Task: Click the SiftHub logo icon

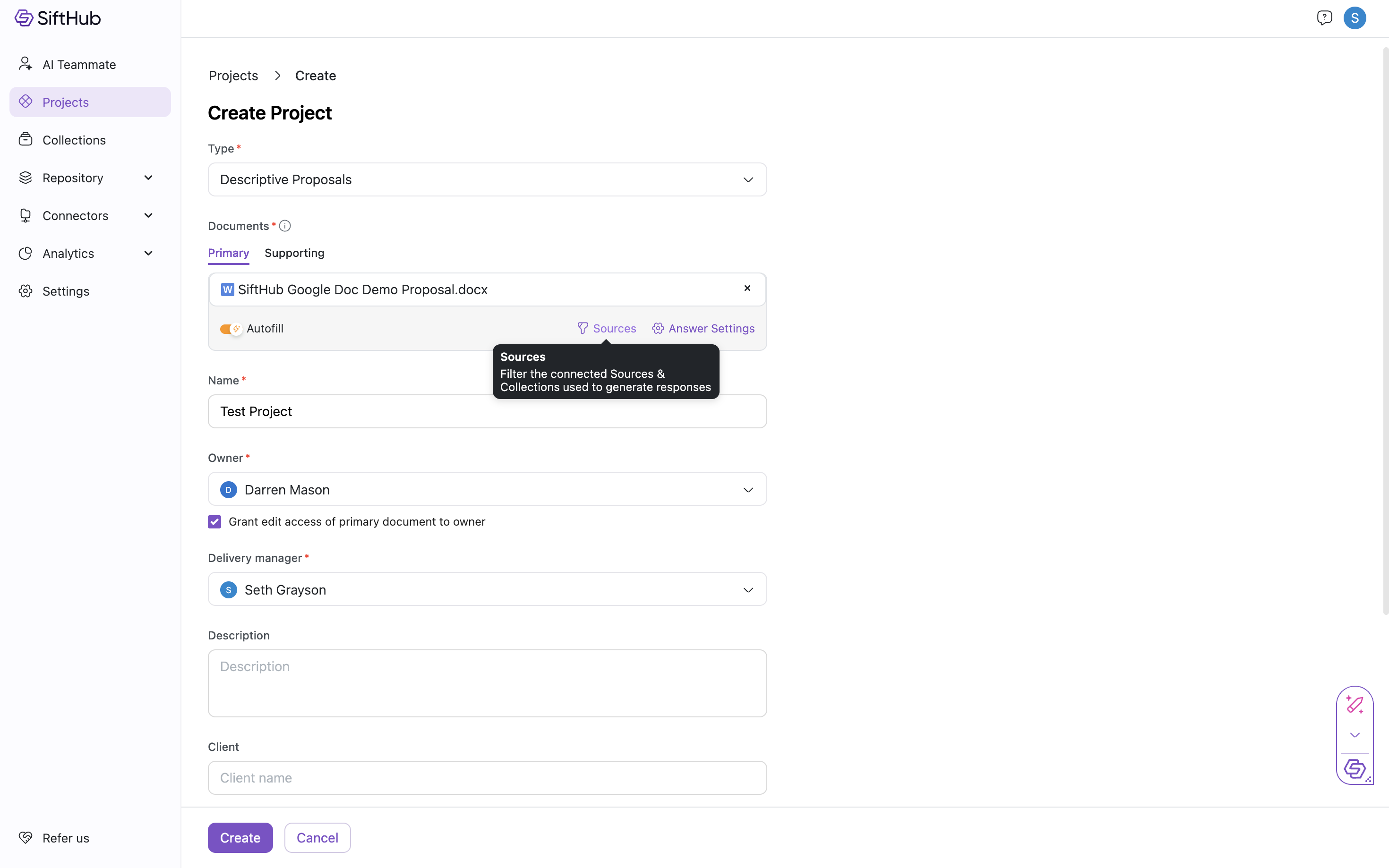Action: [24, 18]
